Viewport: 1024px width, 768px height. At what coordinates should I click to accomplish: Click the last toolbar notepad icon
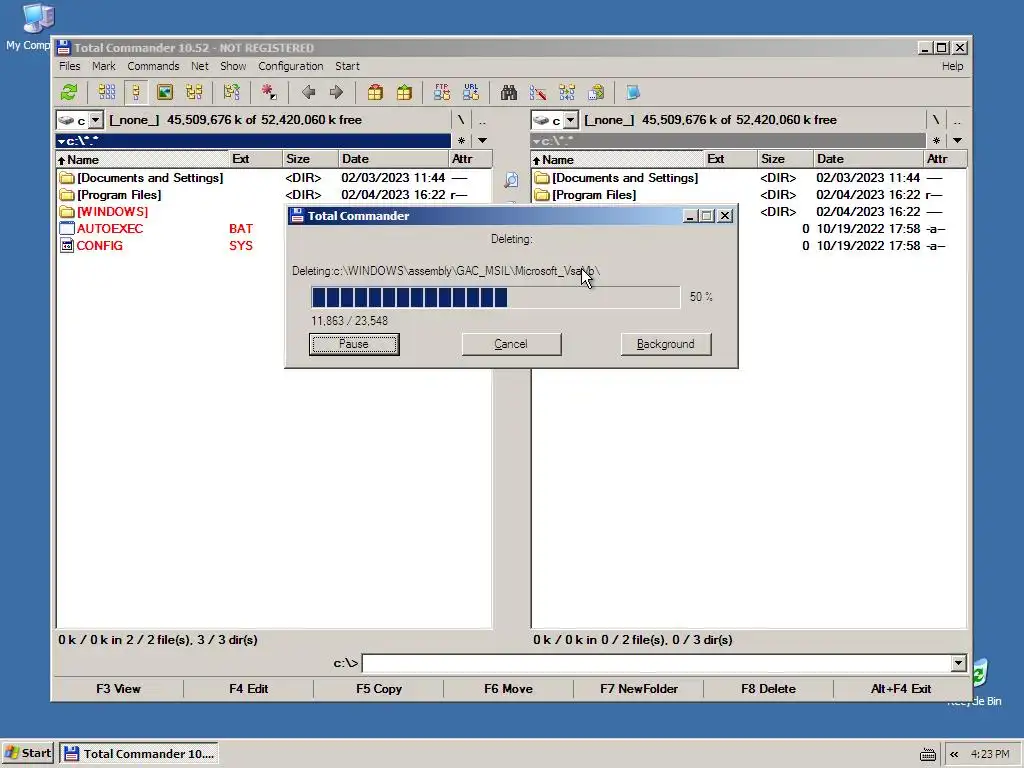click(633, 92)
